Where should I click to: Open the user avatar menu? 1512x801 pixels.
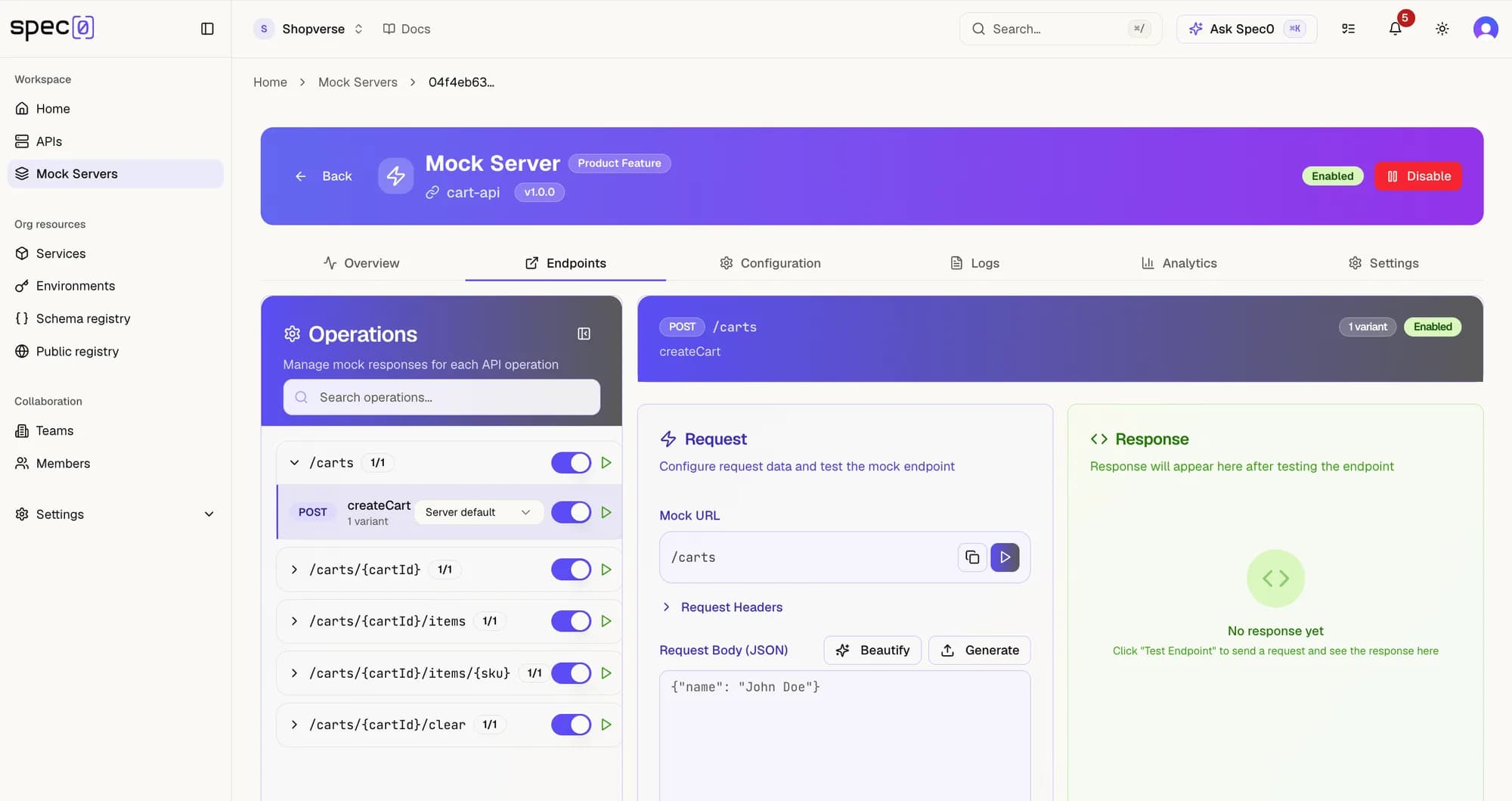1486,29
